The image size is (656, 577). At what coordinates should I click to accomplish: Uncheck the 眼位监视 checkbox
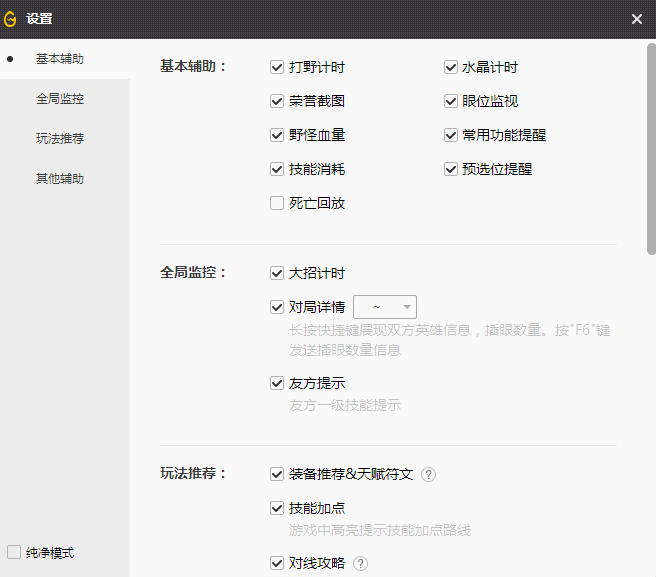click(x=451, y=102)
